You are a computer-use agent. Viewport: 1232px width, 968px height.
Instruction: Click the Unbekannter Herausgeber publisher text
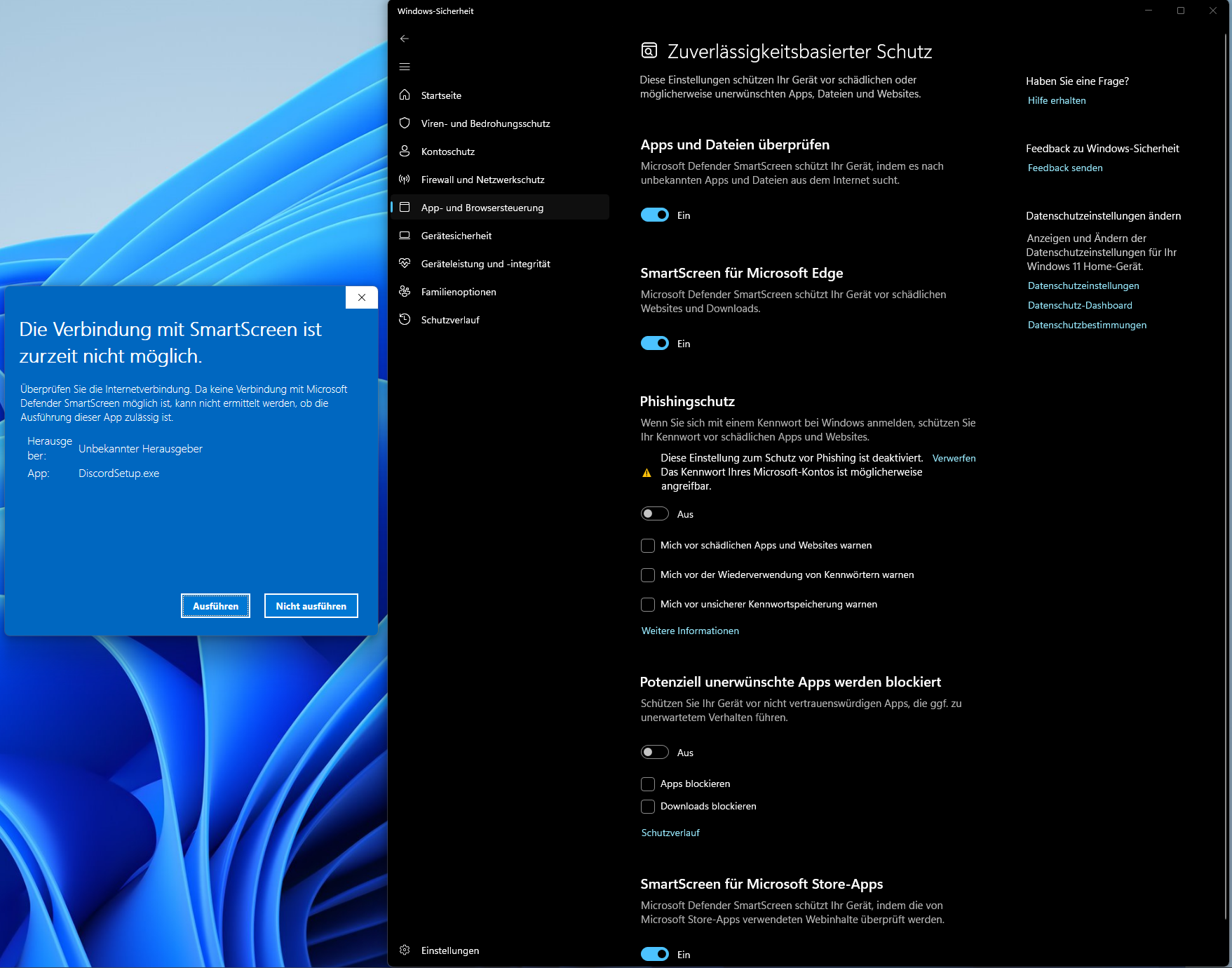point(140,449)
